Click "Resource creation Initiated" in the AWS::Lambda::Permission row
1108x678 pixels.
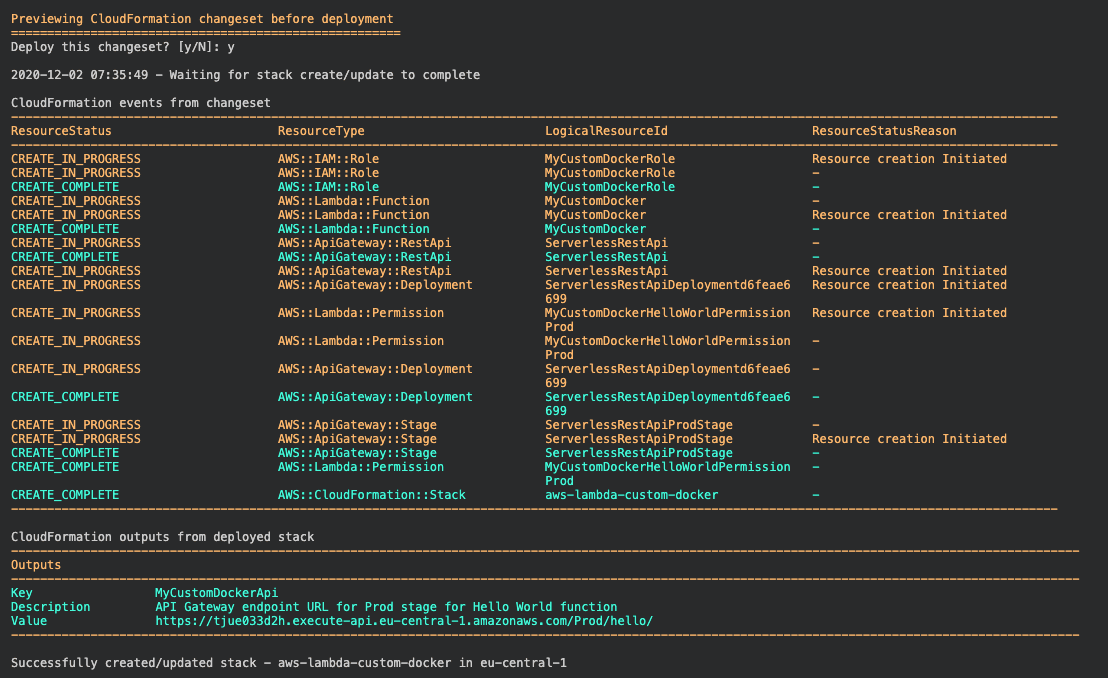click(x=909, y=313)
